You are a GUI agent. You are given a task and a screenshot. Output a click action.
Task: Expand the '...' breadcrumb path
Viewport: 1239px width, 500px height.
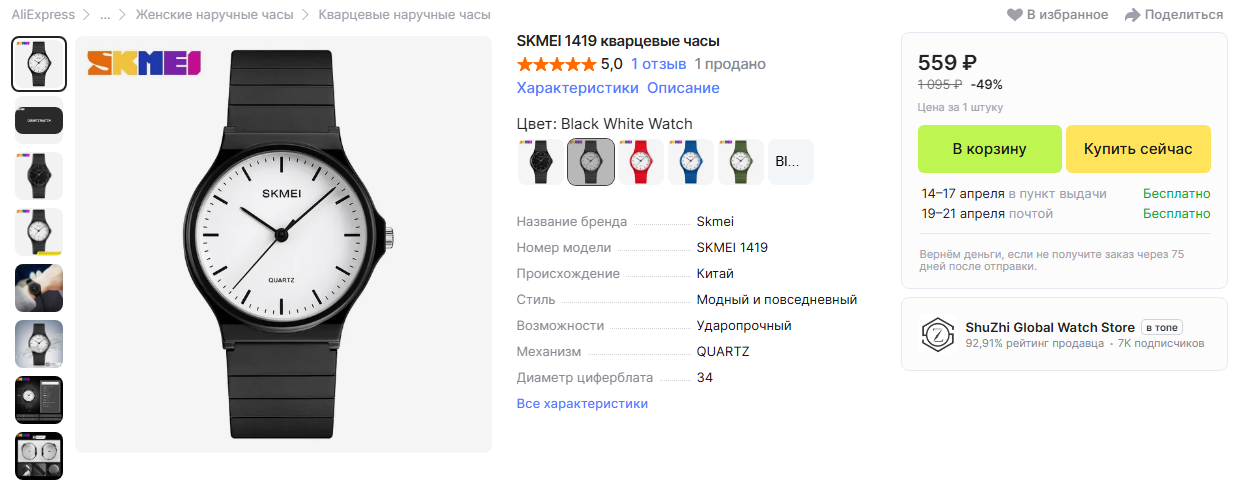(x=105, y=15)
